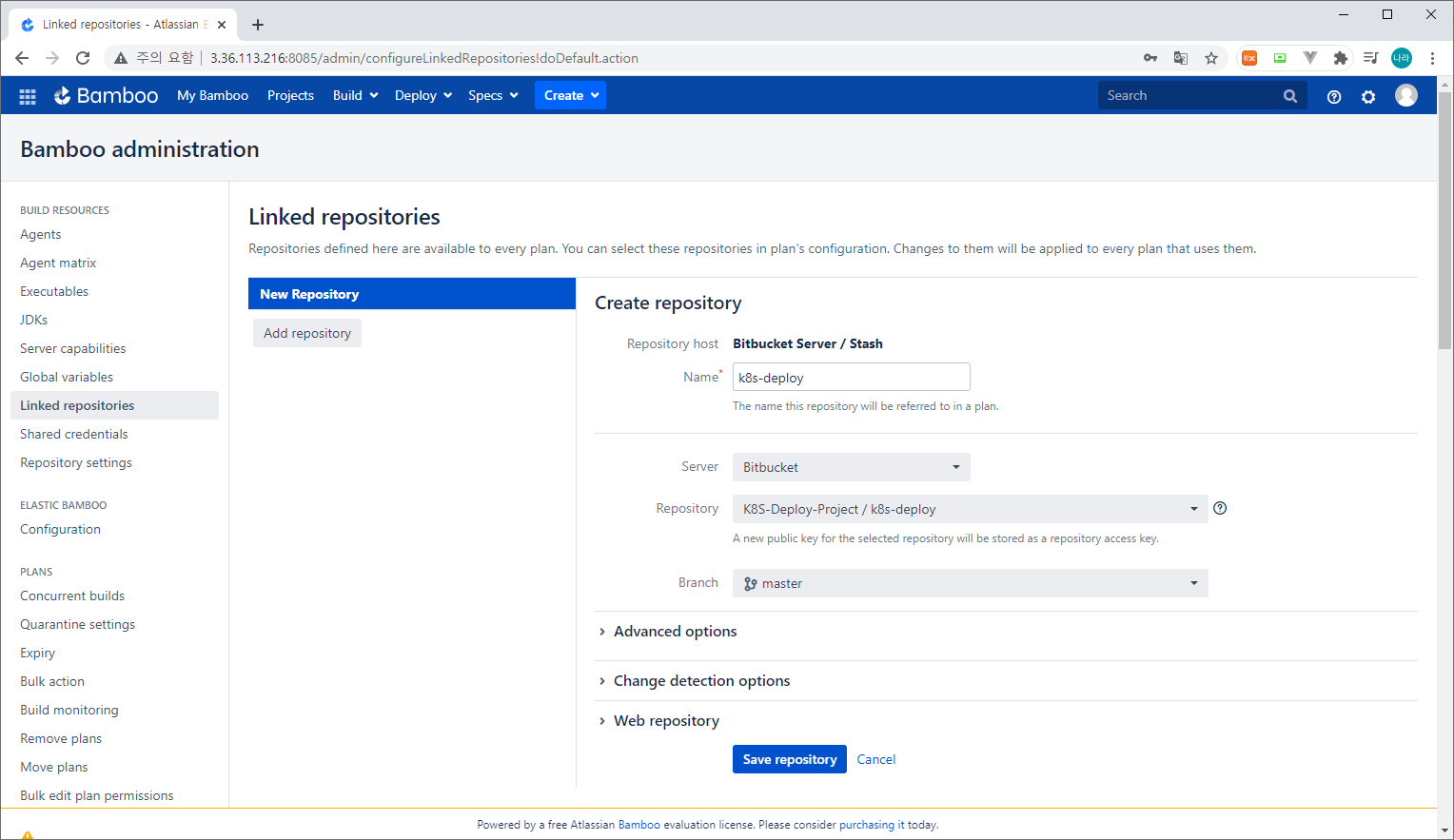Click the translate page icon
The image size is (1454, 840).
click(x=1181, y=58)
